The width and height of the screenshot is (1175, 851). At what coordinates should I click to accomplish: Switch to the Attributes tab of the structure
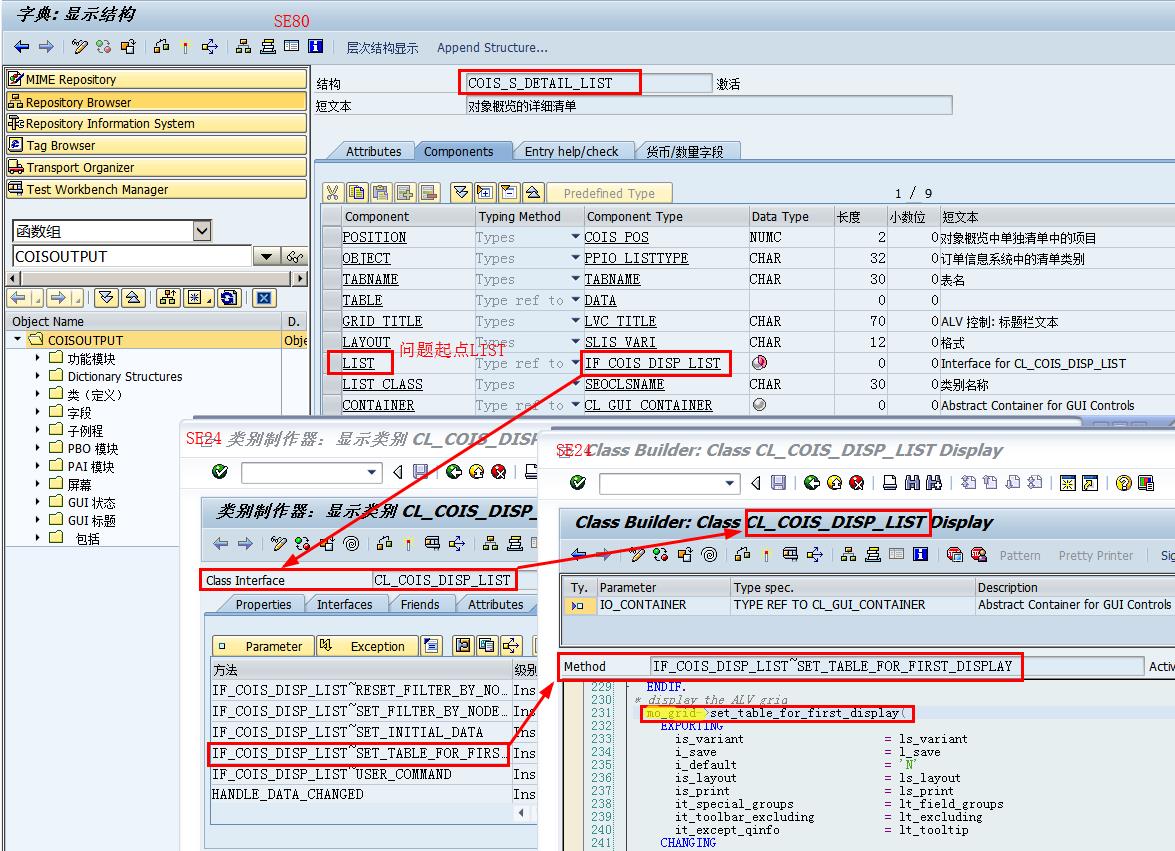click(373, 151)
